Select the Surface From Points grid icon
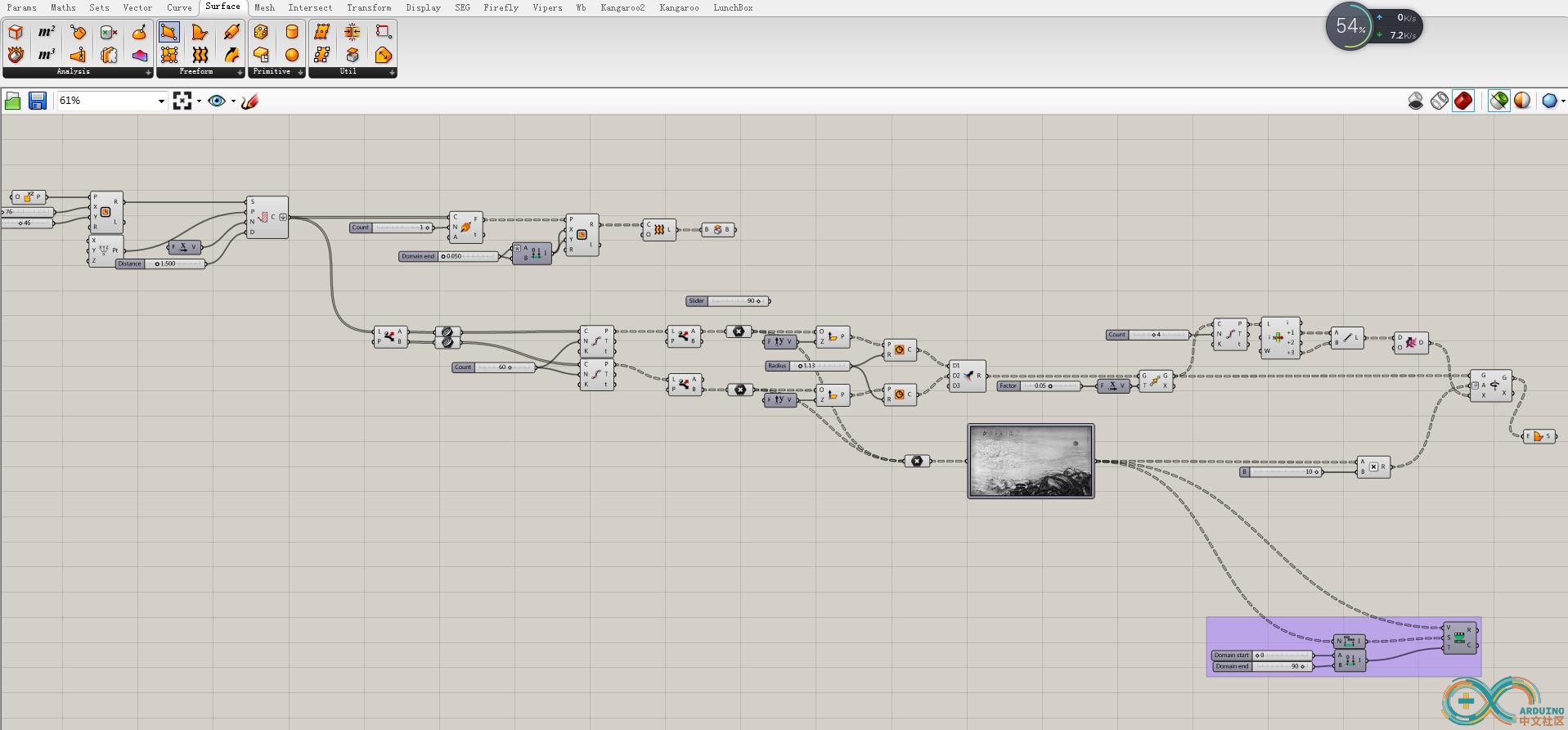This screenshot has height=730, width=1568. click(169, 55)
